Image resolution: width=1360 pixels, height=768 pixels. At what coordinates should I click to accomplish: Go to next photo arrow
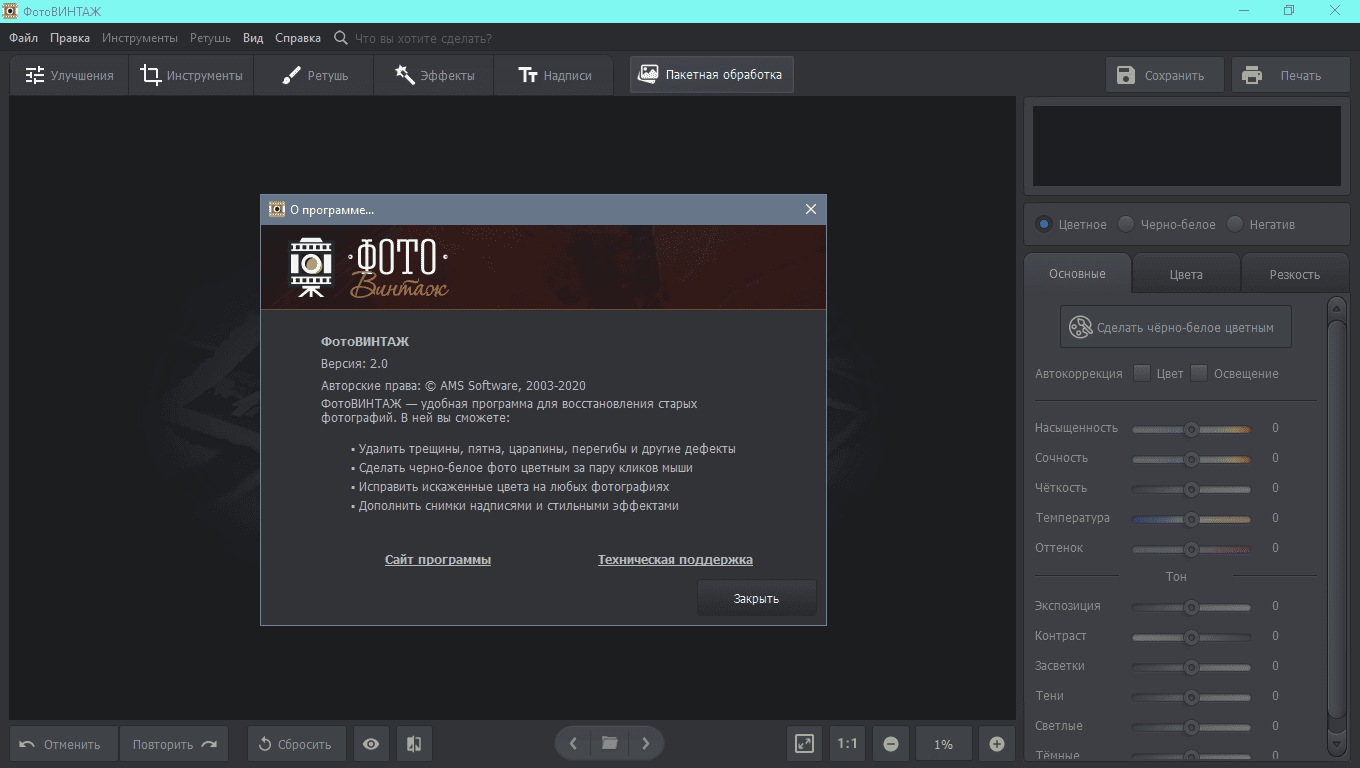646,743
